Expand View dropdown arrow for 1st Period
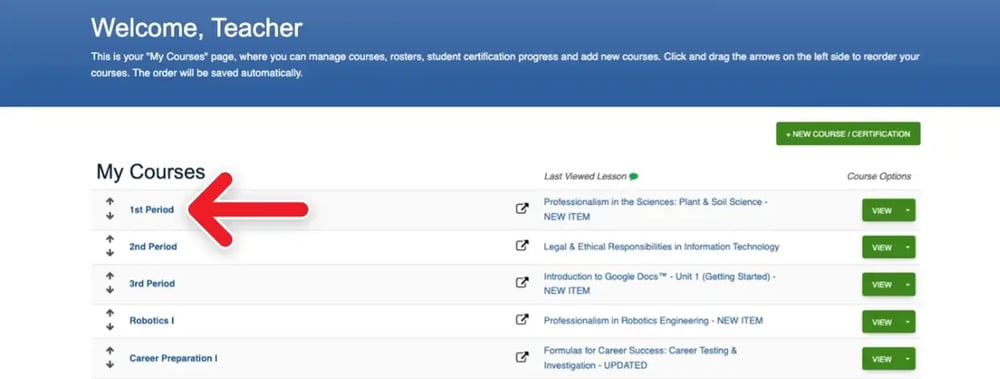Image resolution: width=1000 pixels, height=379 pixels. [x=908, y=211]
